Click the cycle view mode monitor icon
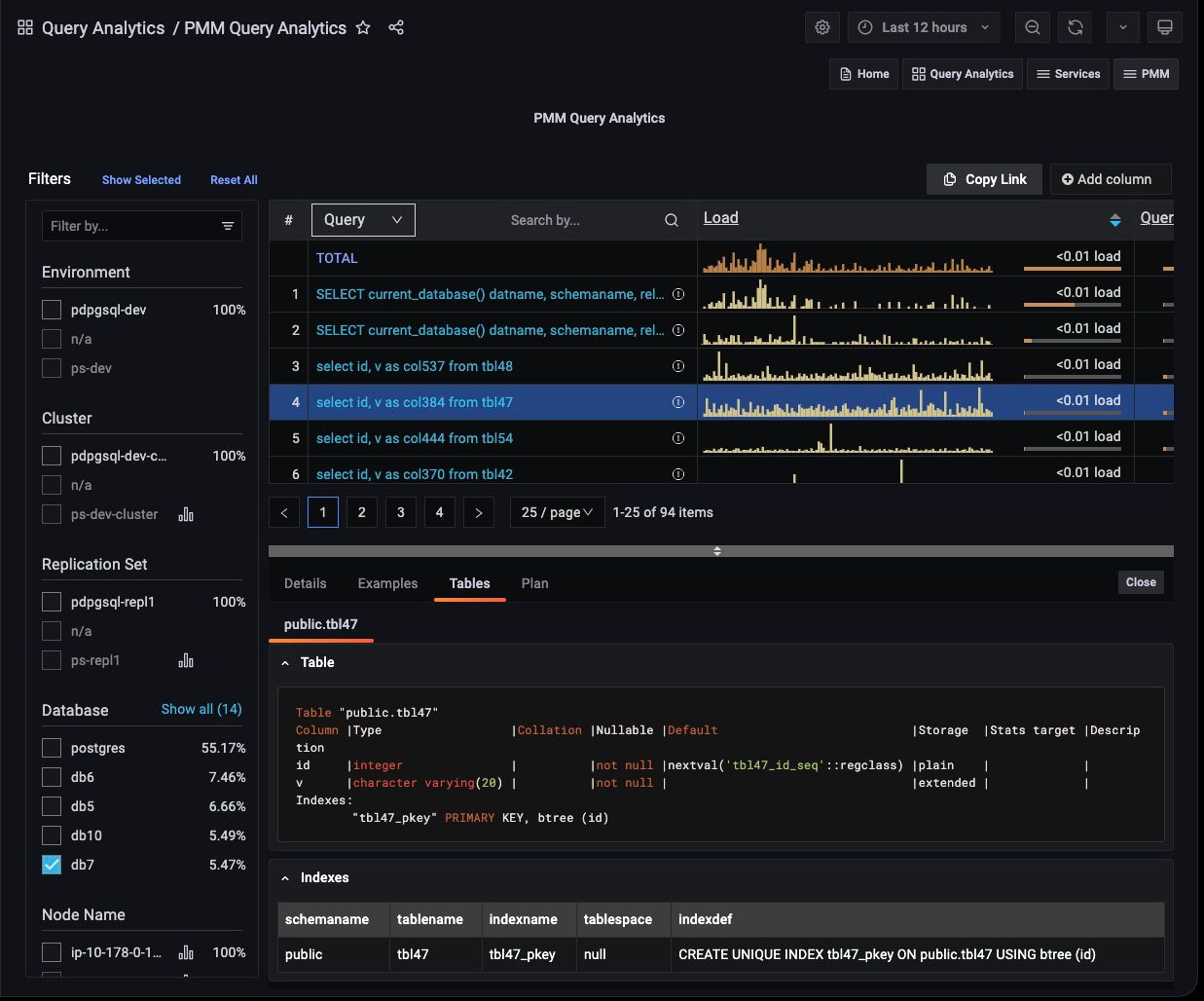The width and height of the screenshot is (1204, 1001). point(1164,27)
